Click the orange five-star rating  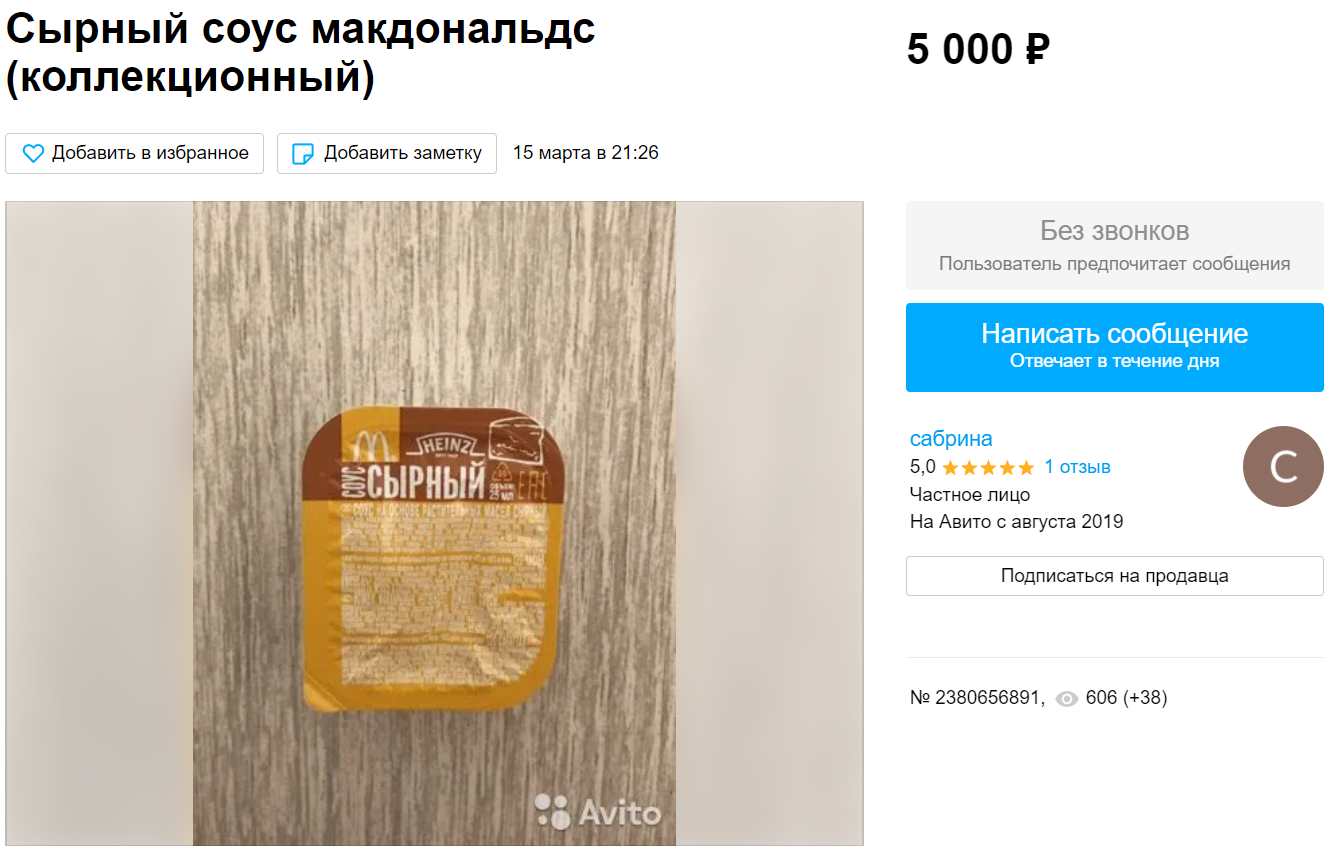tap(988, 467)
